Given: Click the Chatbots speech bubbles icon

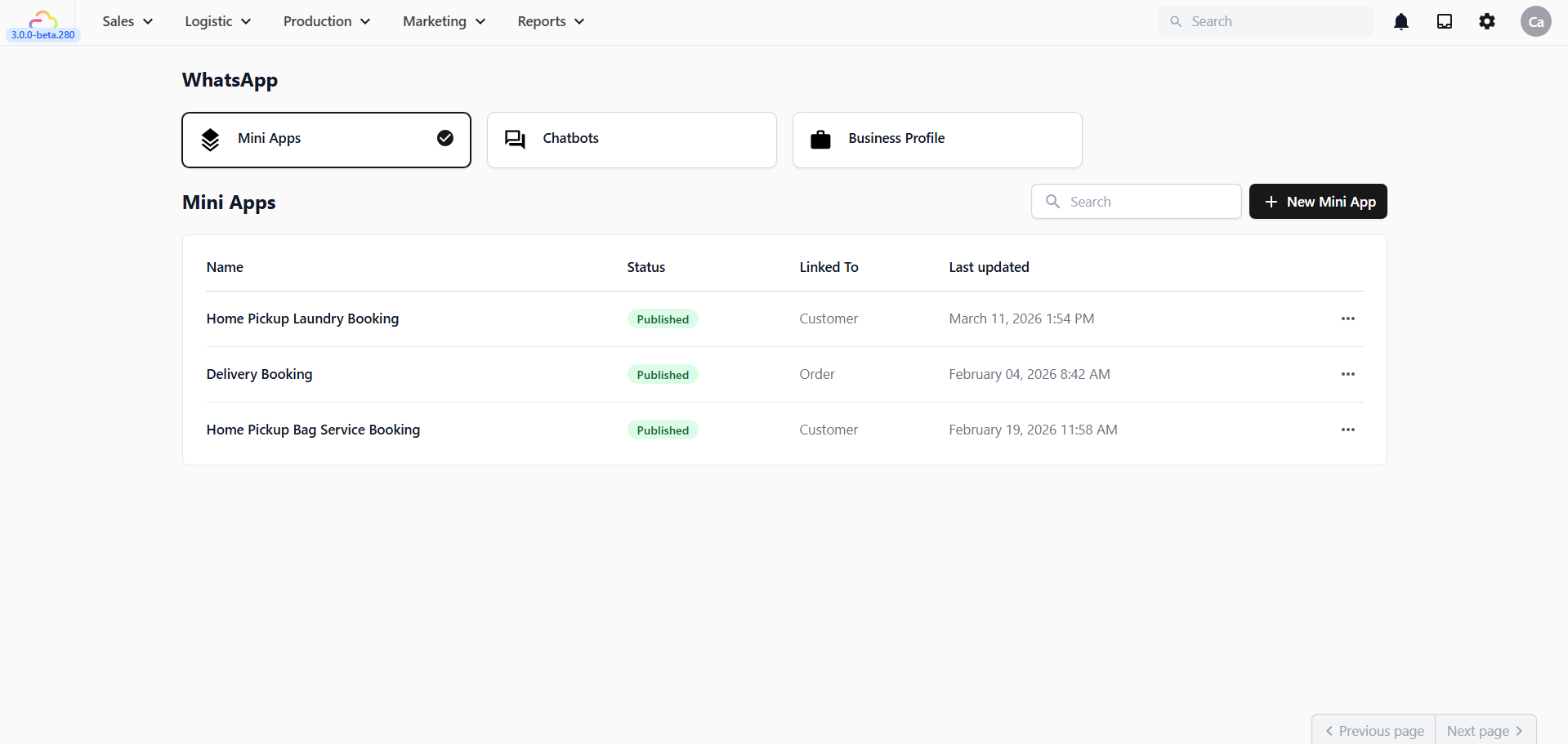Looking at the screenshot, I should [515, 140].
